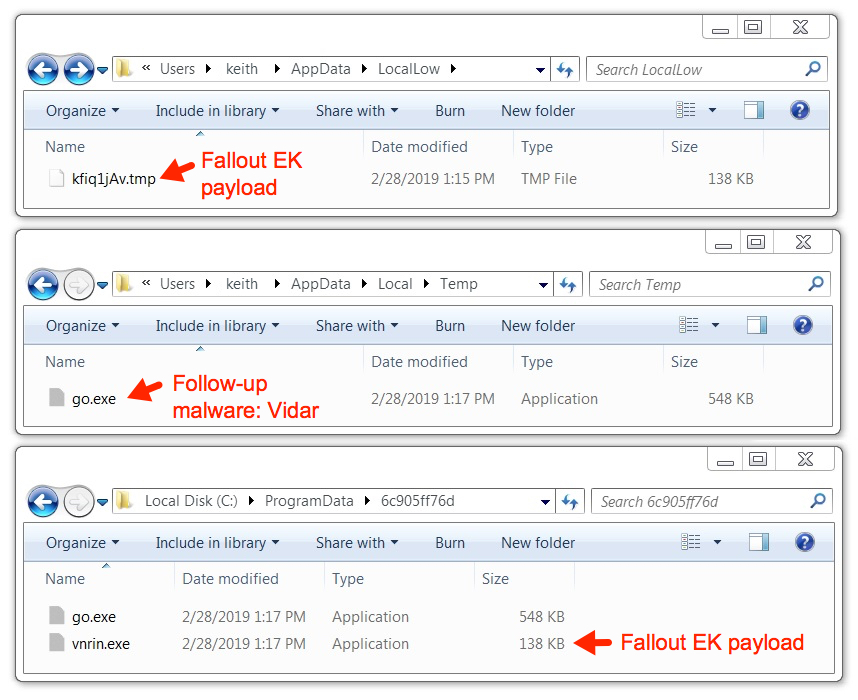
Task: Change view icon in LocalLow window
Action: [x=686, y=110]
